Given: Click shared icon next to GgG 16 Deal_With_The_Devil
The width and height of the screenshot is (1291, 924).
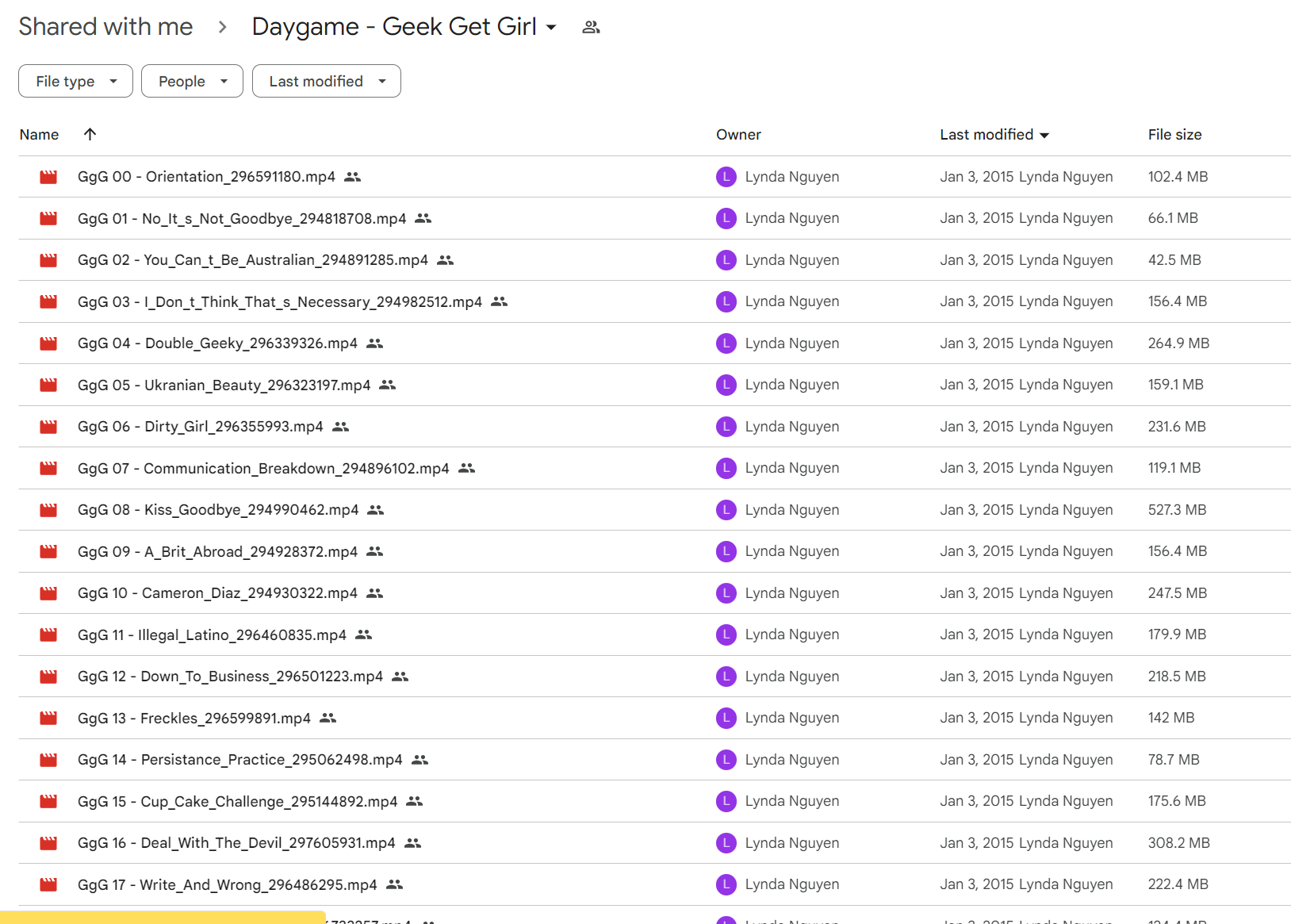Looking at the screenshot, I should (413, 843).
